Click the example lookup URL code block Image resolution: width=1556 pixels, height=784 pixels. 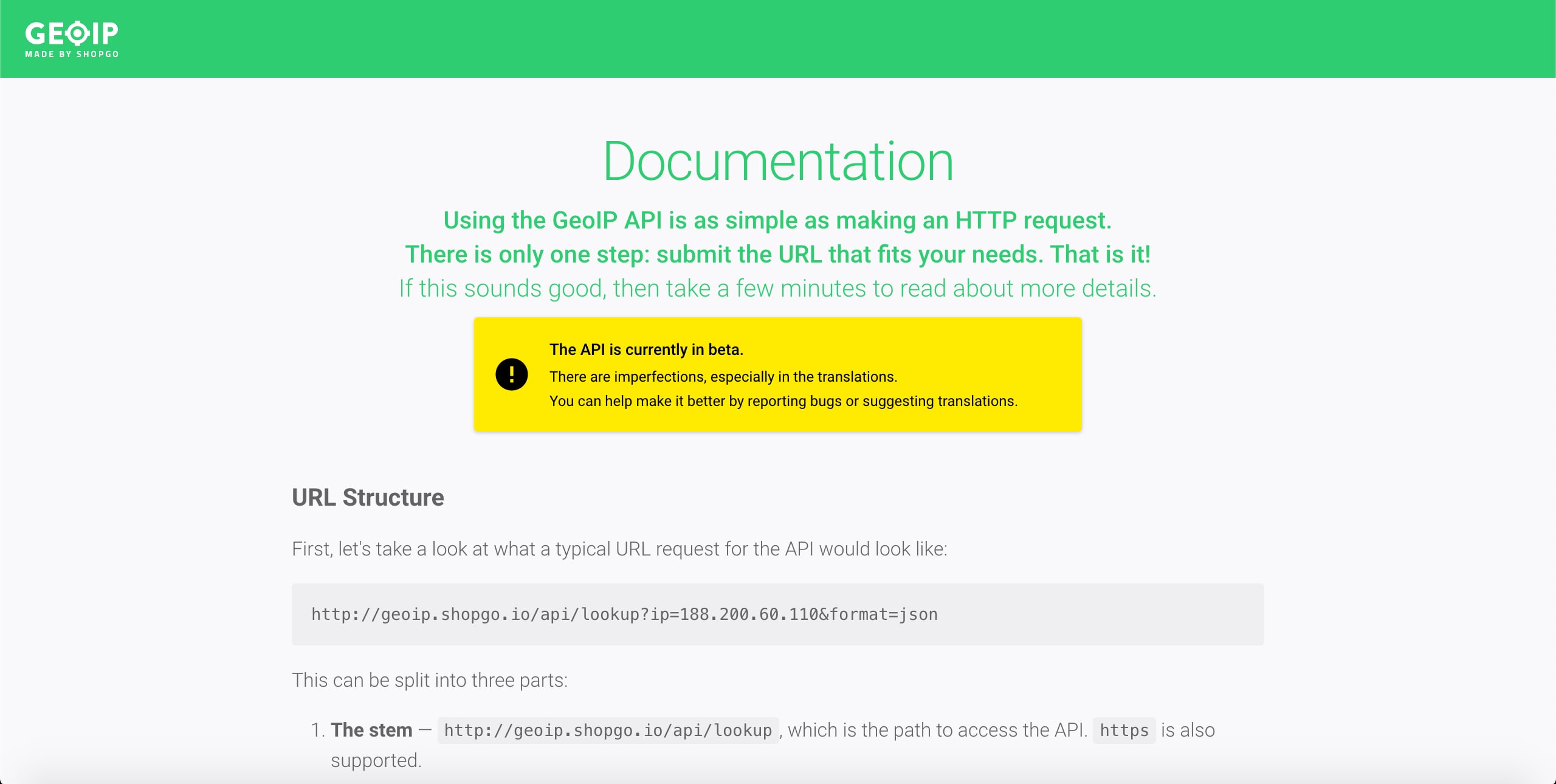[x=778, y=614]
